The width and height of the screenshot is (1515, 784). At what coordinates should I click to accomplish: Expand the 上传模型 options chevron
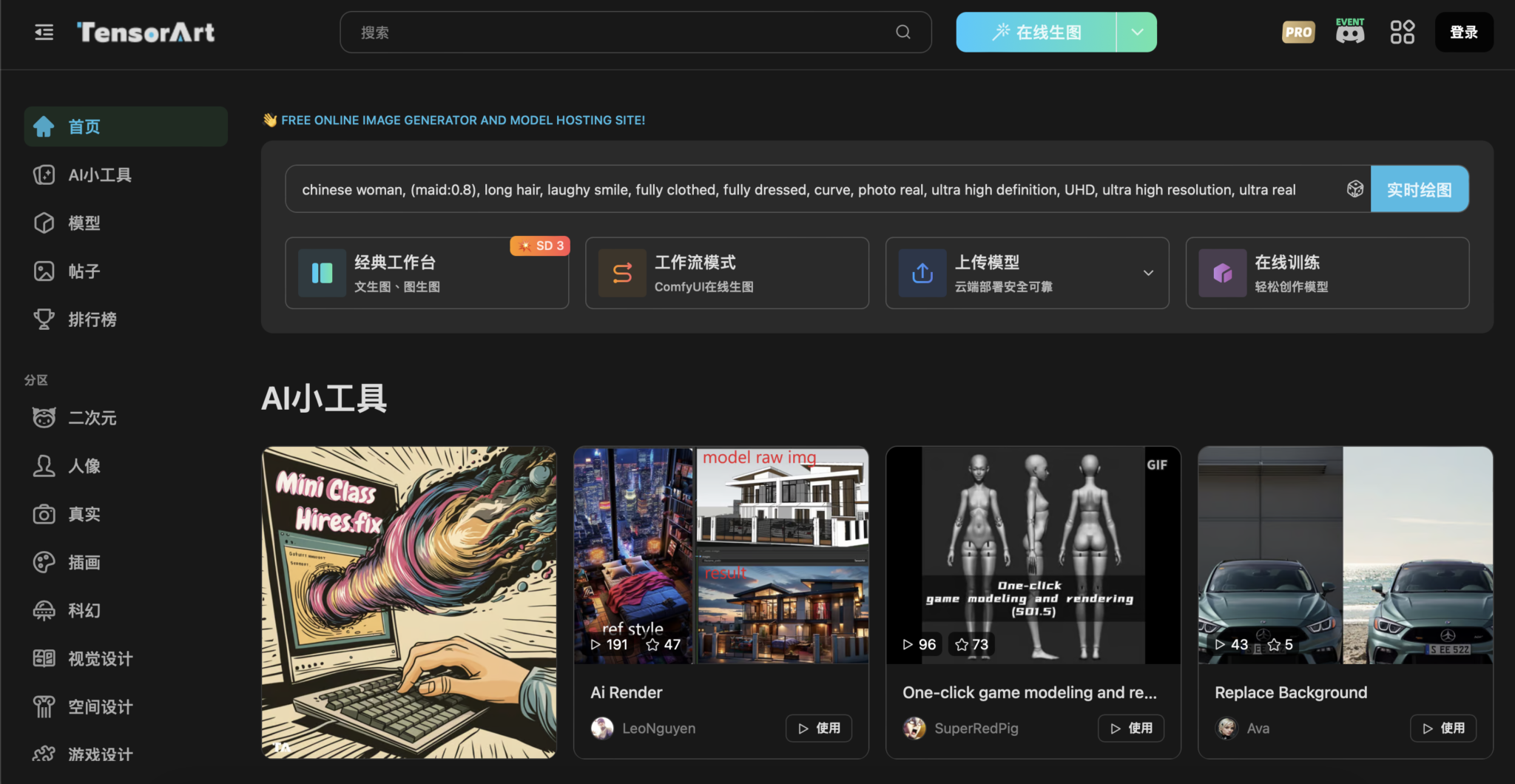coord(1147,272)
